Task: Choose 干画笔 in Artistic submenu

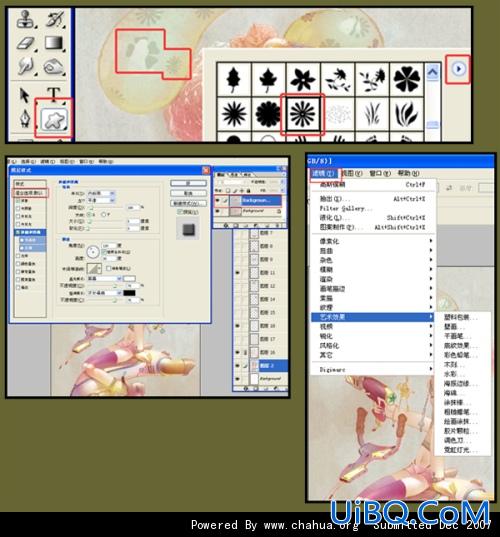Action: coord(462,336)
